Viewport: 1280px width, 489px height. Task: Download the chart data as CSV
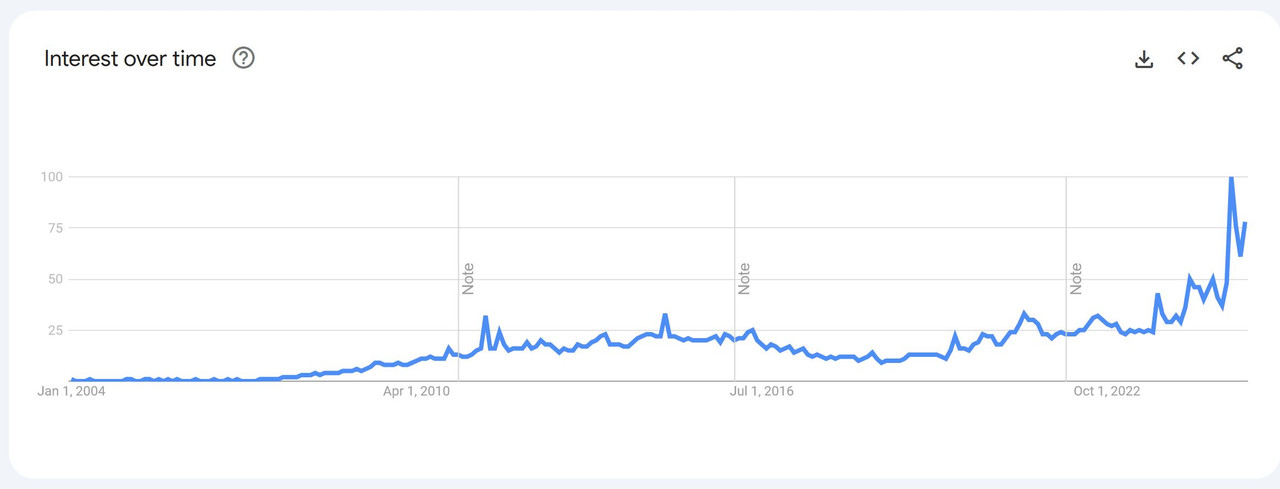(1144, 59)
